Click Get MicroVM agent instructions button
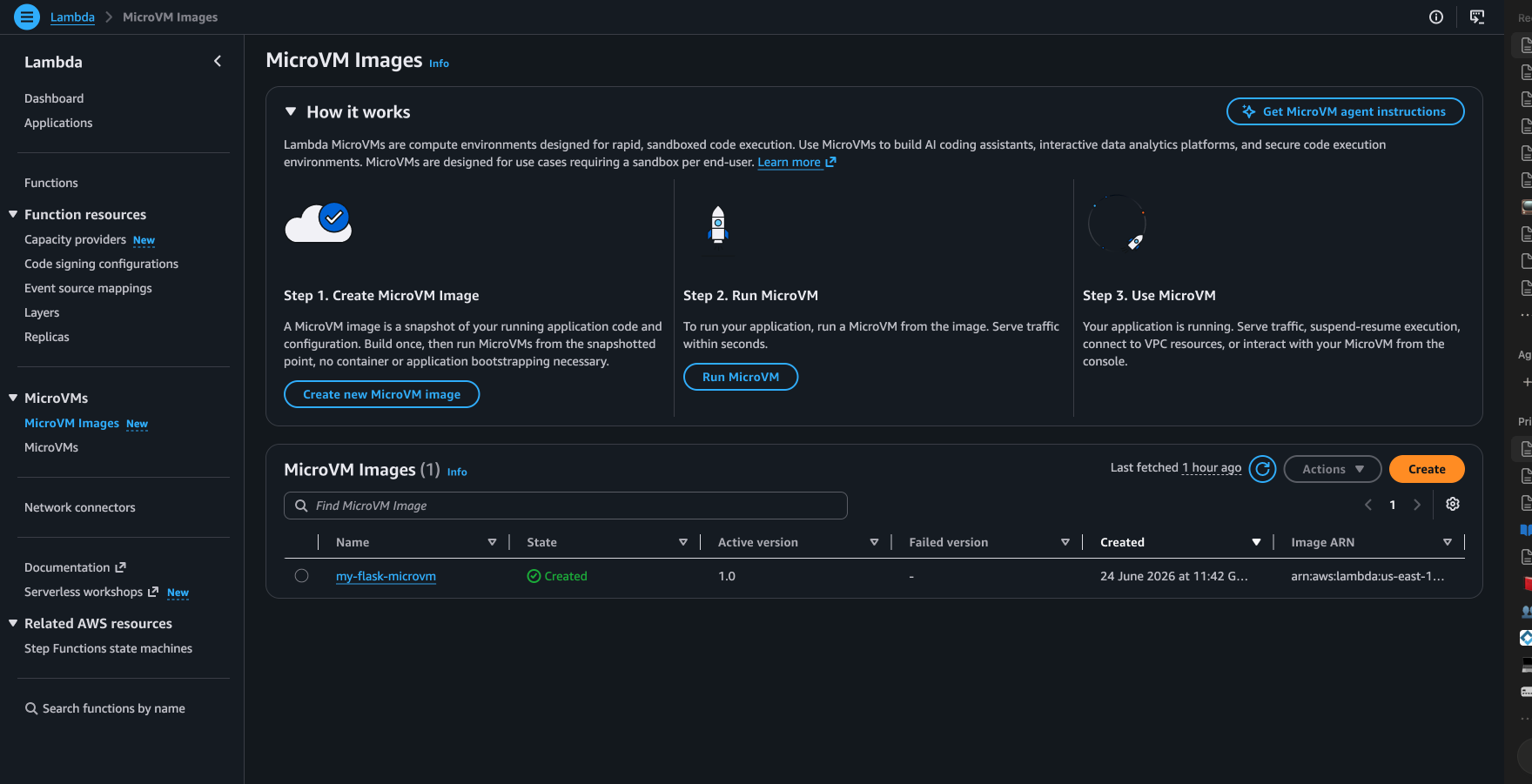The image size is (1532, 784). click(x=1345, y=111)
